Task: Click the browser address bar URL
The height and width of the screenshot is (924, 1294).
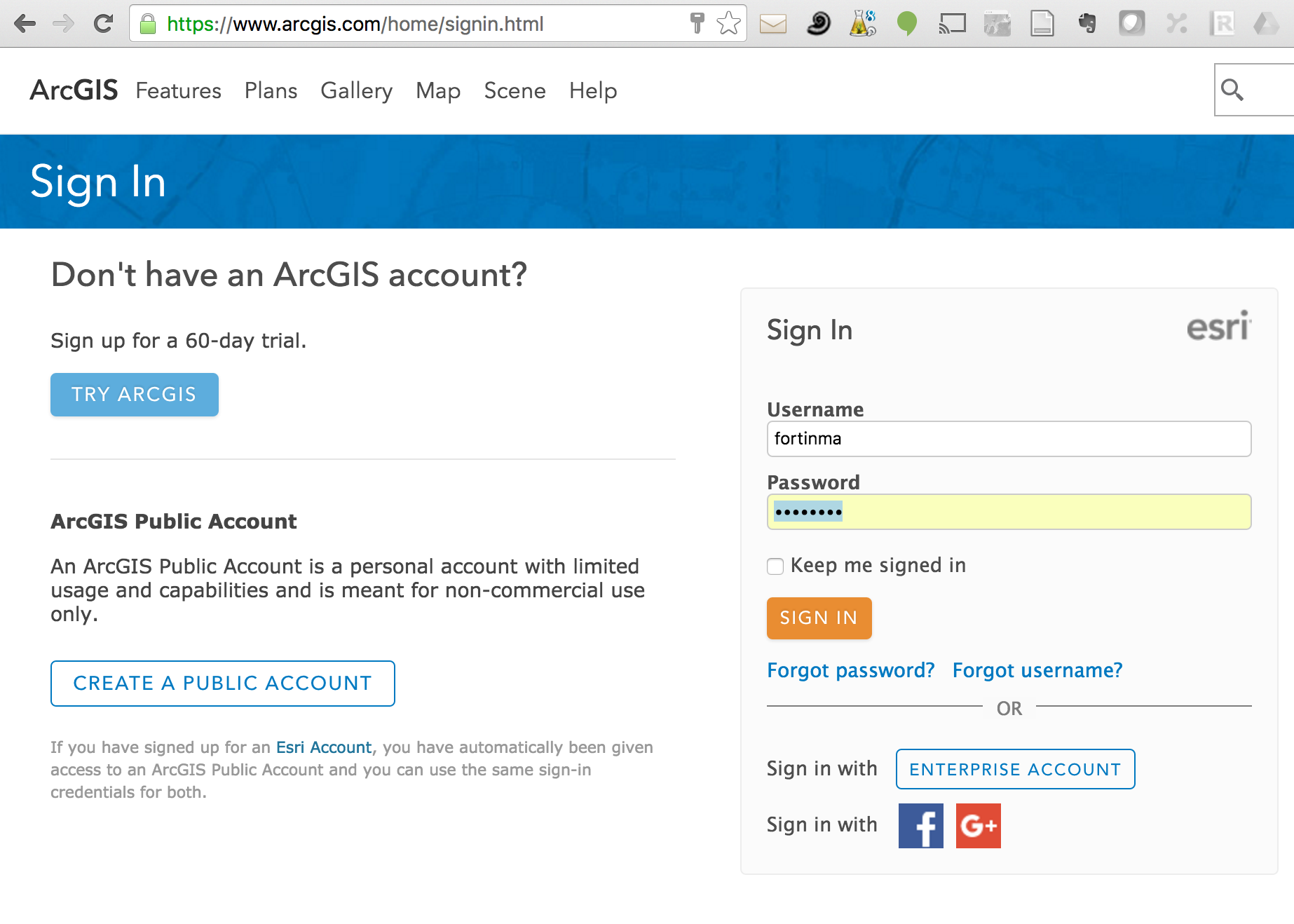Action: [x=355, y=24]
